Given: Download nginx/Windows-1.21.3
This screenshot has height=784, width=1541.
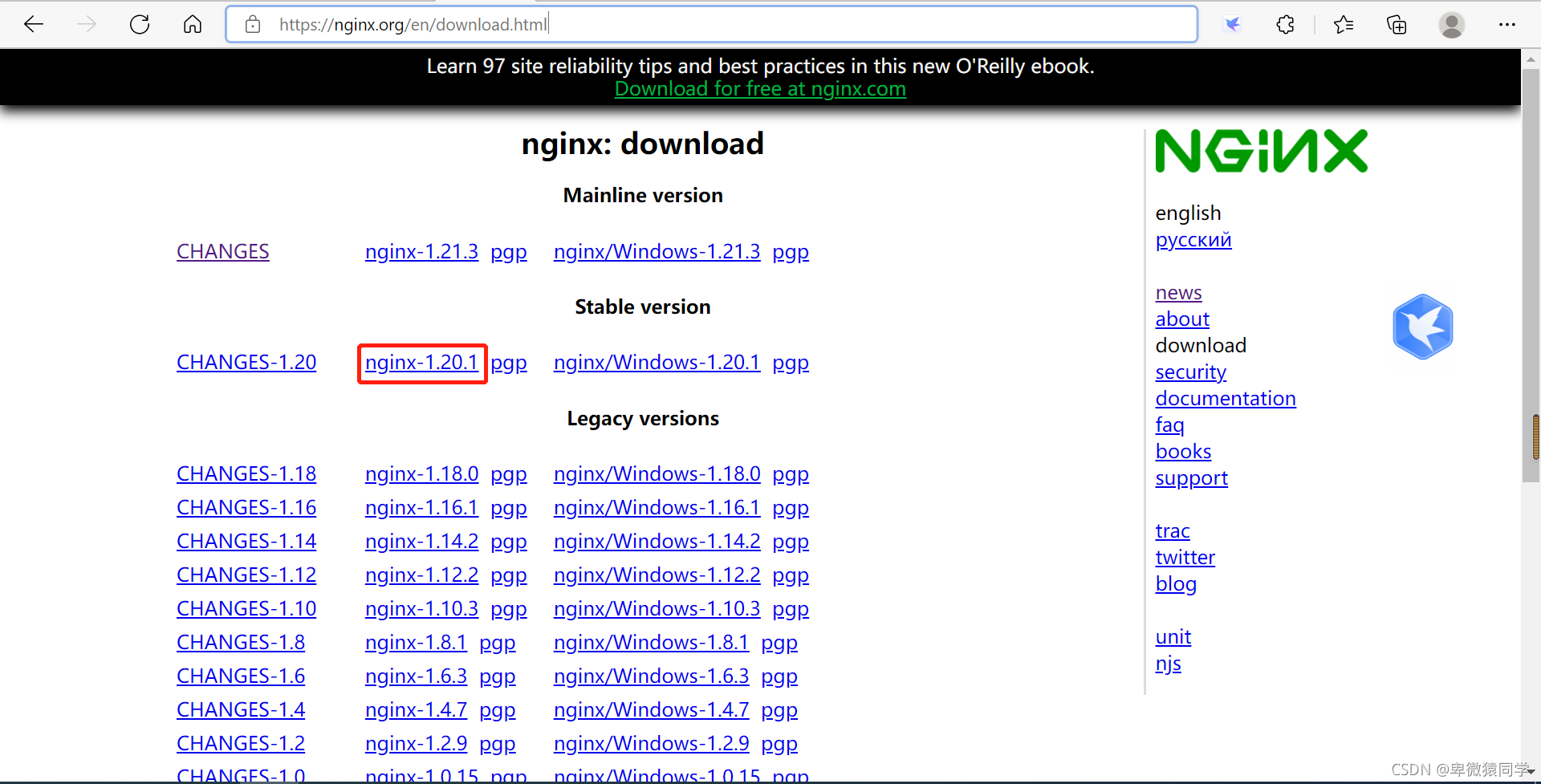Looking at the screenshot, I should click(x=657, y=252).
